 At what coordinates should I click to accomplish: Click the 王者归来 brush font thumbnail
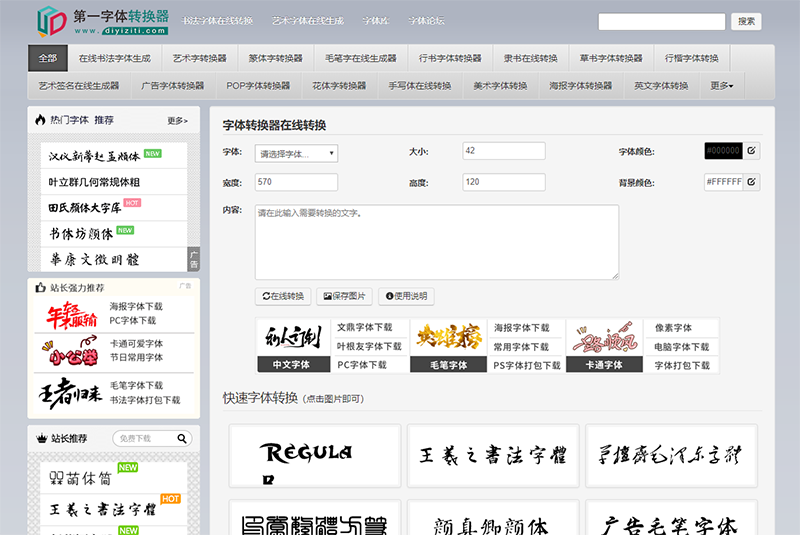[71, 392]
